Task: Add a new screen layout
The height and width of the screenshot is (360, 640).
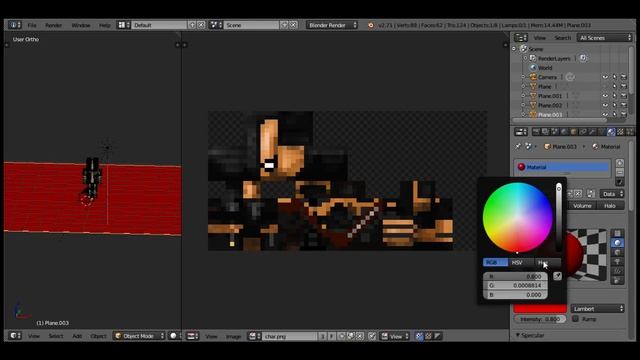Action: point(192,25)
